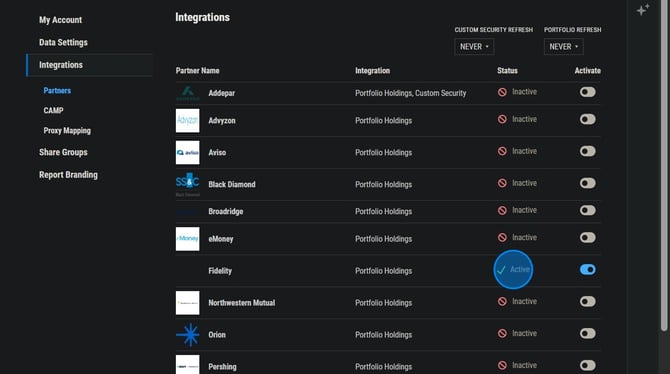The image size is (670, 374).
Task: Open the Portfolio Refresh dropdown
Action: coord(564,47)
